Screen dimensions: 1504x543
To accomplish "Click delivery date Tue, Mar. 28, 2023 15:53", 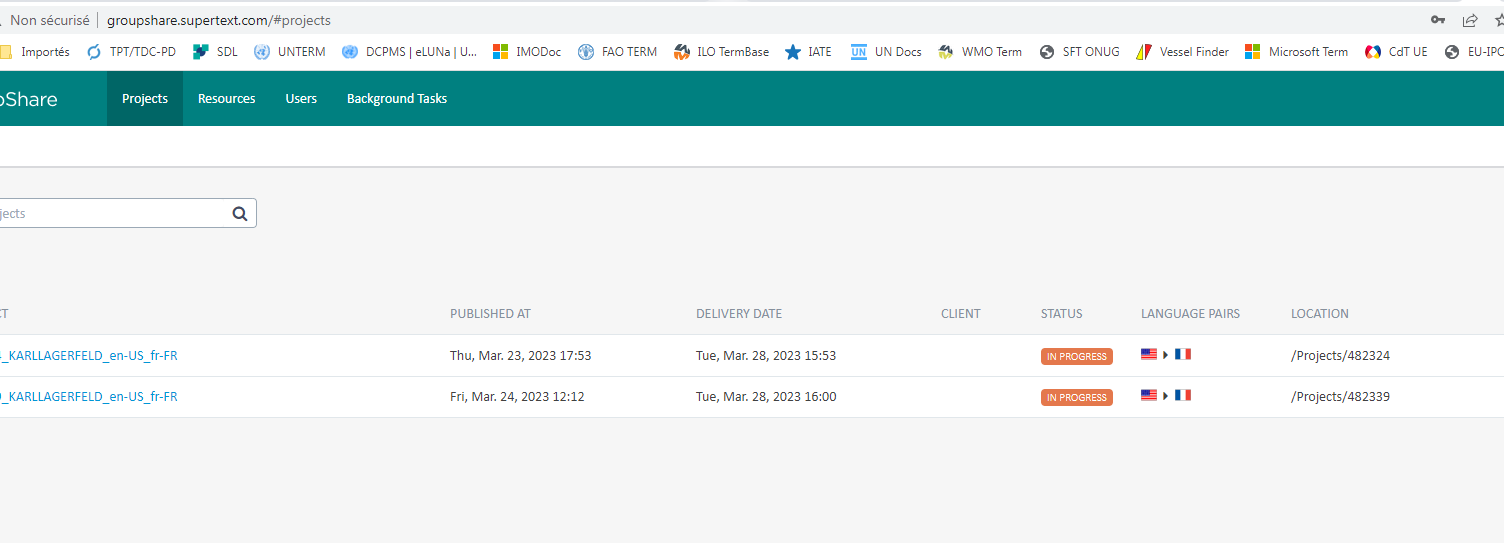I will click(x=766, y=356).
